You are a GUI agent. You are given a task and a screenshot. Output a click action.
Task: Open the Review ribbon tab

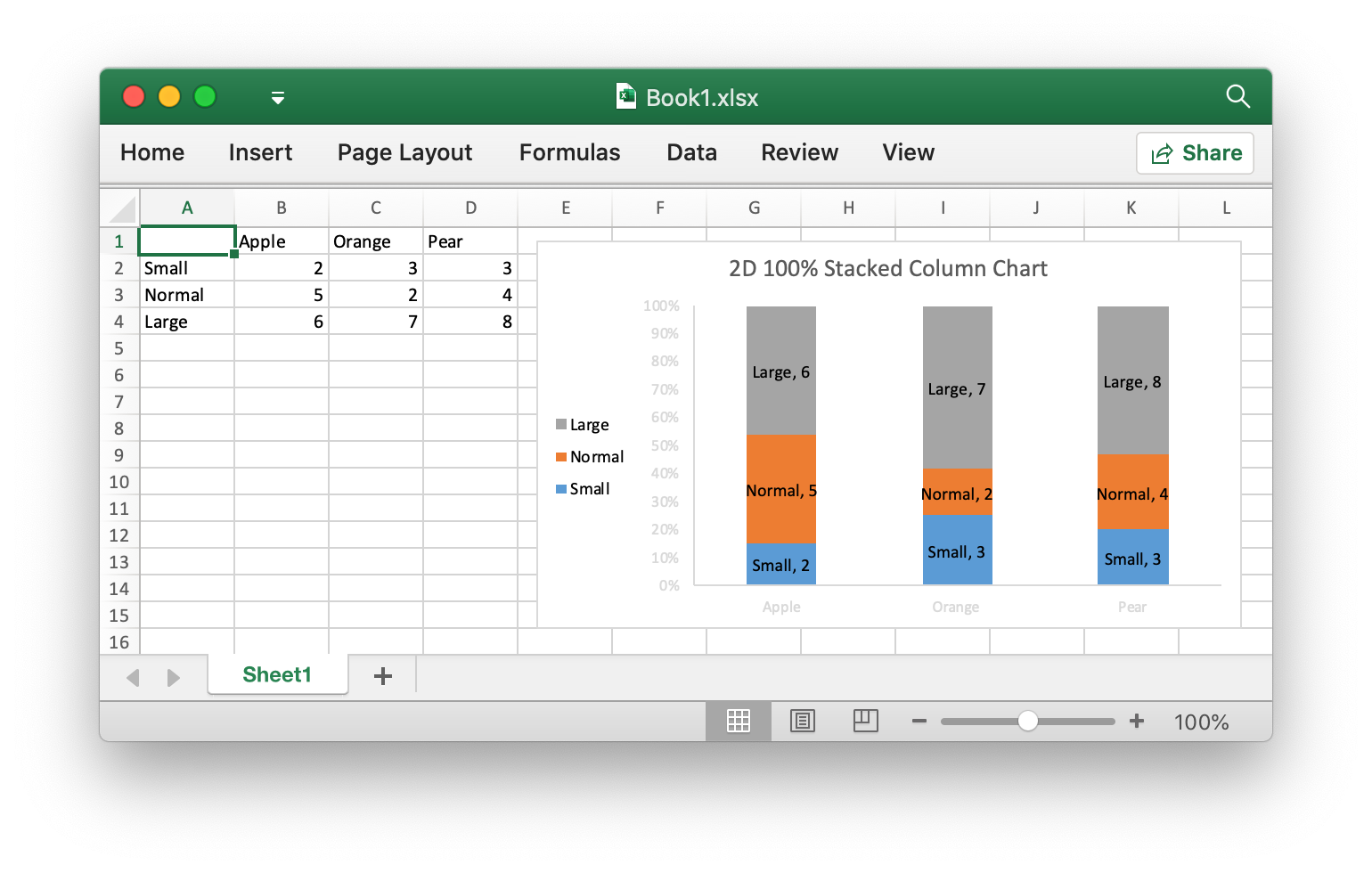(798, 152)
